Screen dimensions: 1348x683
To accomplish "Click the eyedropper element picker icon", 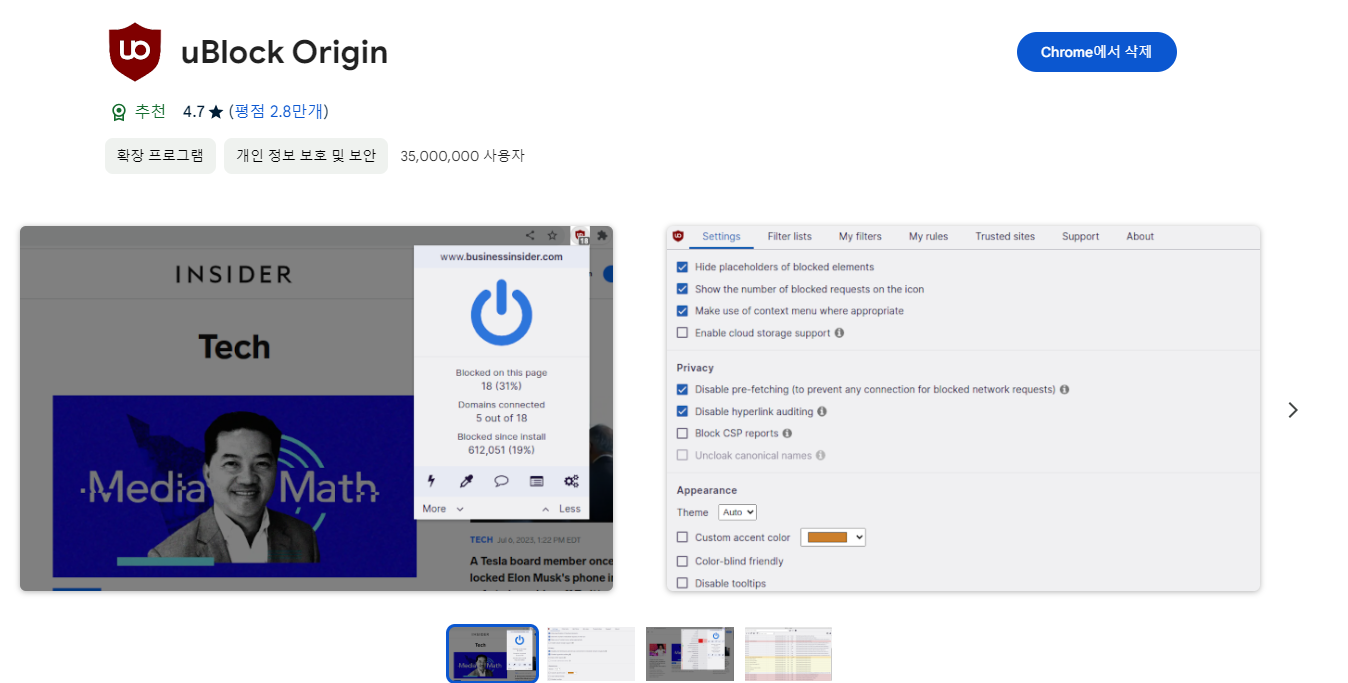I will click(x=466, y=481).
